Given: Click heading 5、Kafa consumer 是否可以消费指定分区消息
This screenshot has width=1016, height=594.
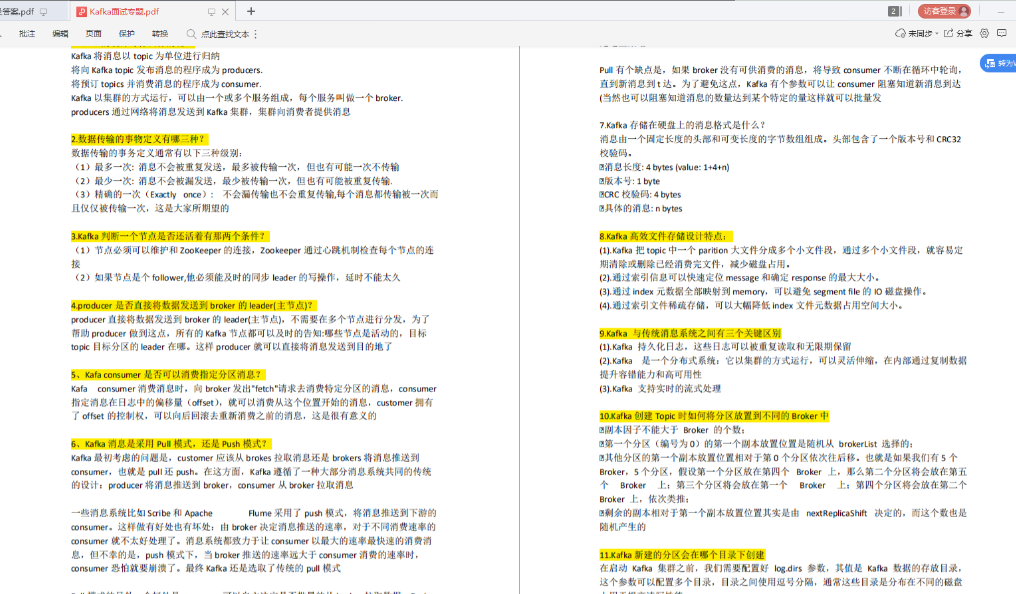Looking at the screenshot, I should [x=168, y=375].
